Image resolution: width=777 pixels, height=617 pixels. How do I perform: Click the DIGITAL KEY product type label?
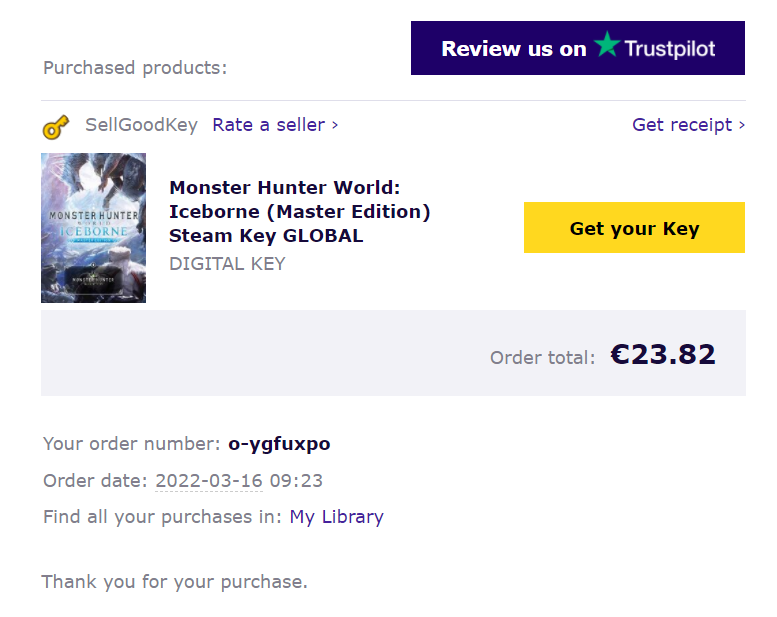click(x=227, y=264)
